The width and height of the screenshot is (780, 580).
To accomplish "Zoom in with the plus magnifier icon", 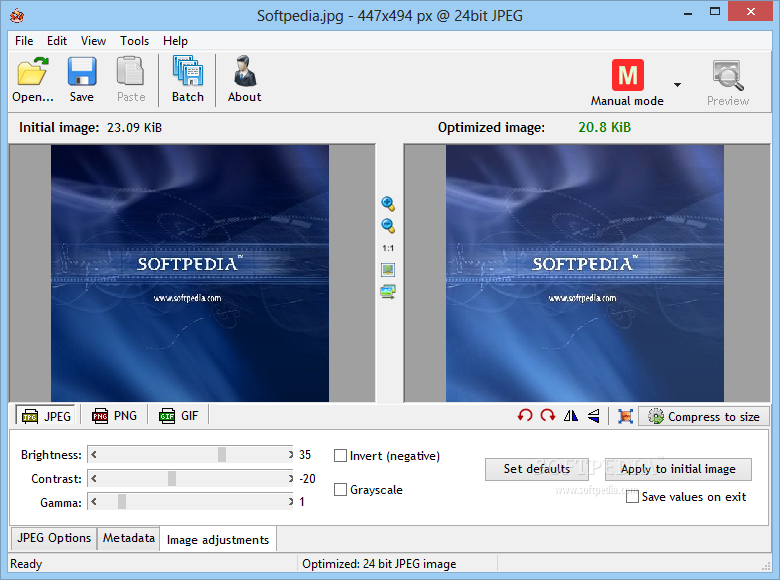I will click(x=388, y=203).
